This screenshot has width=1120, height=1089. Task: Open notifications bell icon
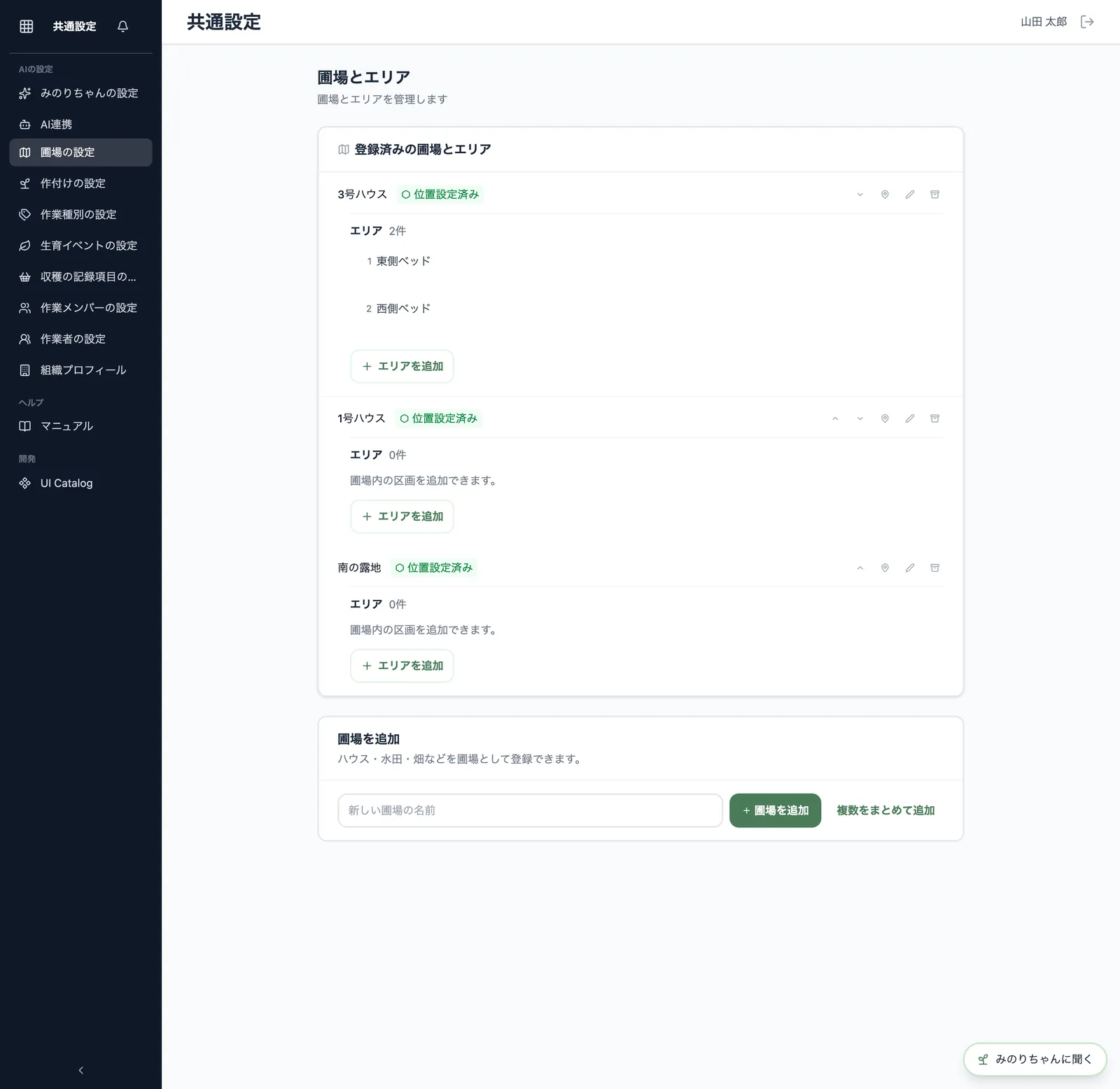coord(122,26)
